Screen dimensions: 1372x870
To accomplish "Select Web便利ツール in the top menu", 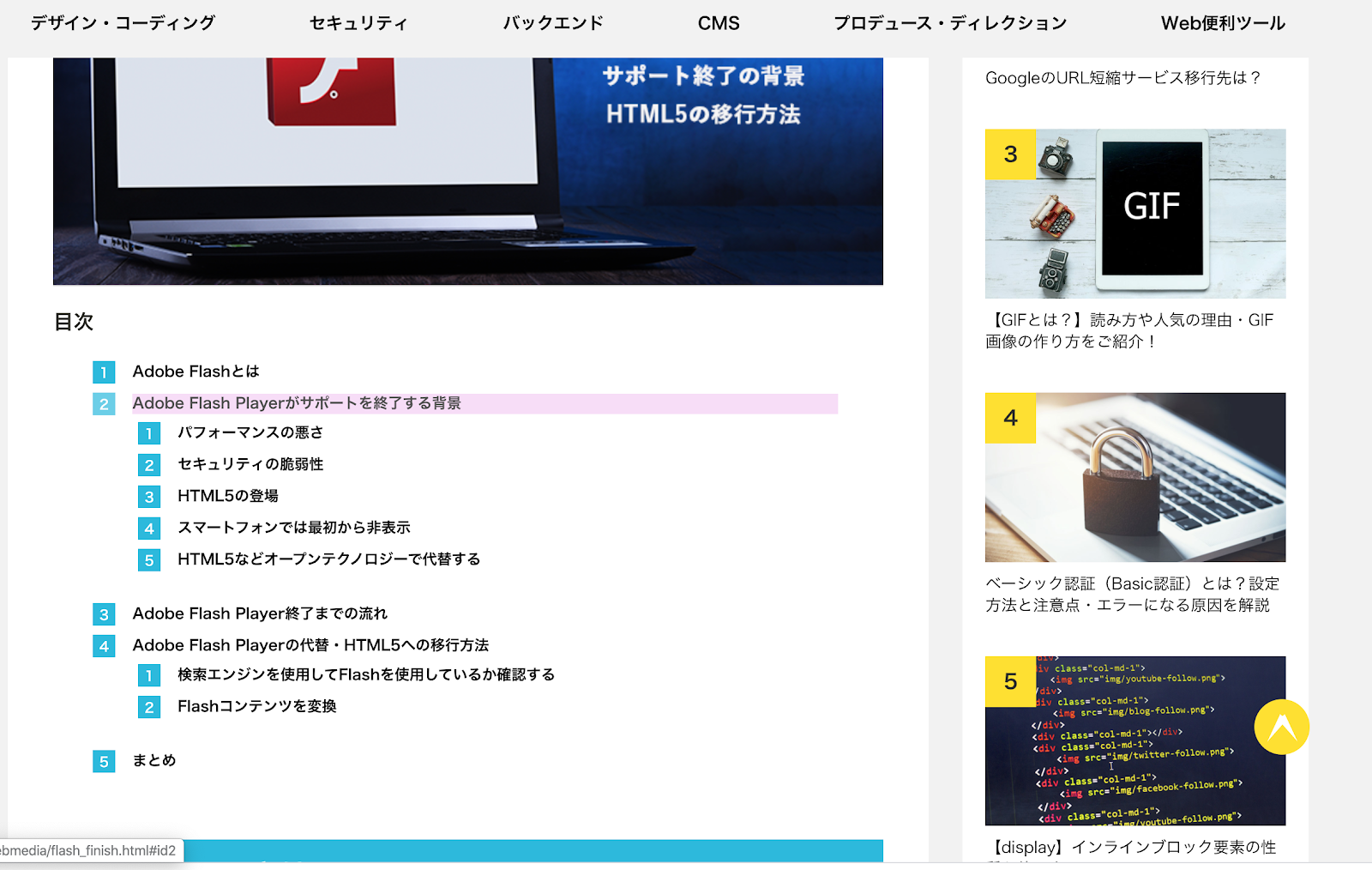I will pos(1223,23).
